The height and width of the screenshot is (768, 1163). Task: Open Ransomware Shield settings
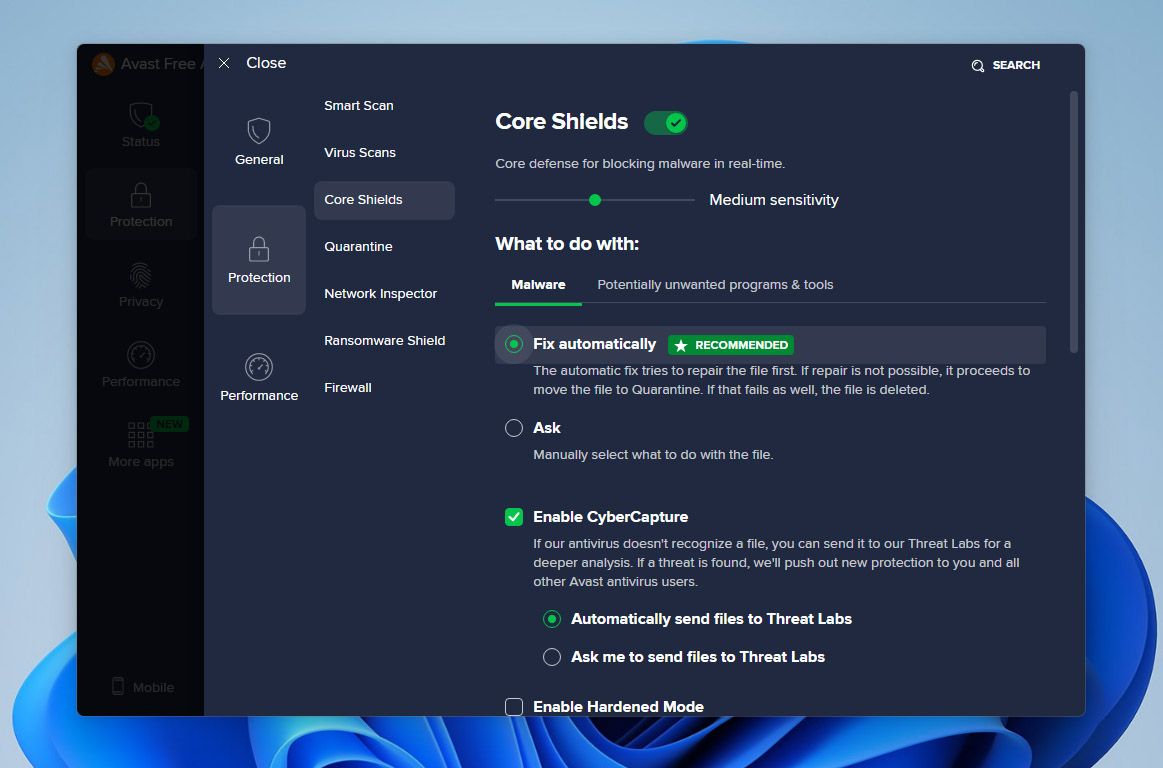click(x=384, y=341)
